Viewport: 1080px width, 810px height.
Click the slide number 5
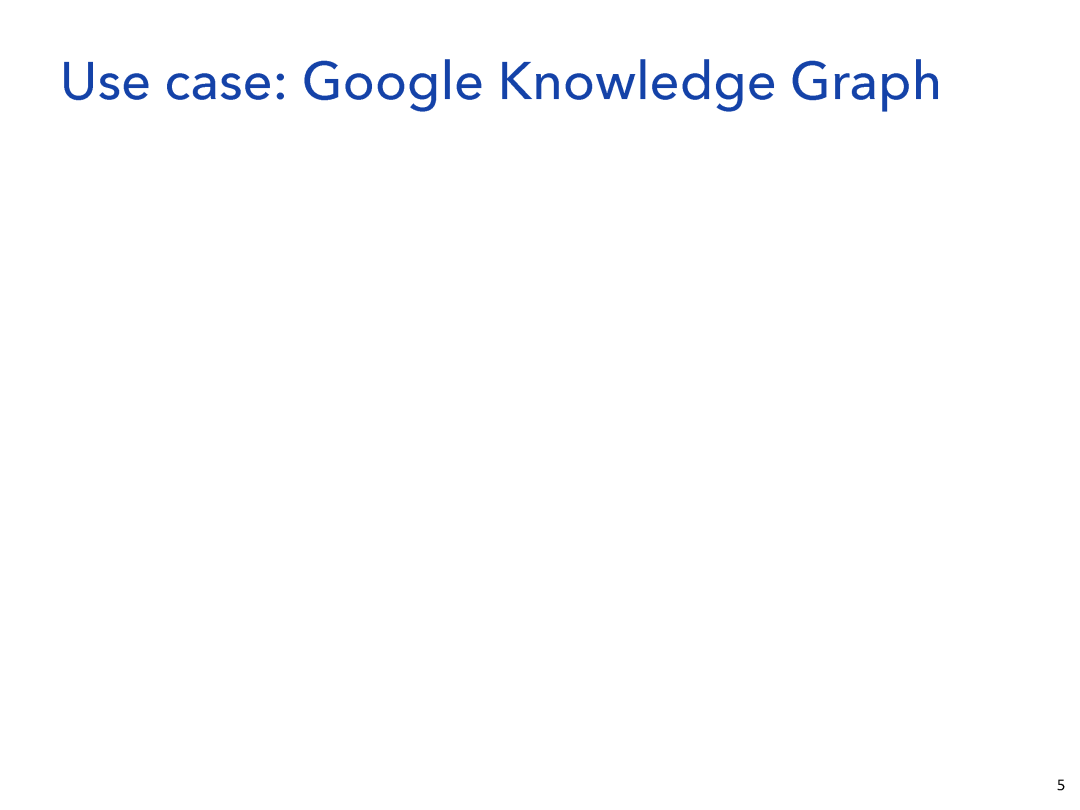pos(1061,785)
